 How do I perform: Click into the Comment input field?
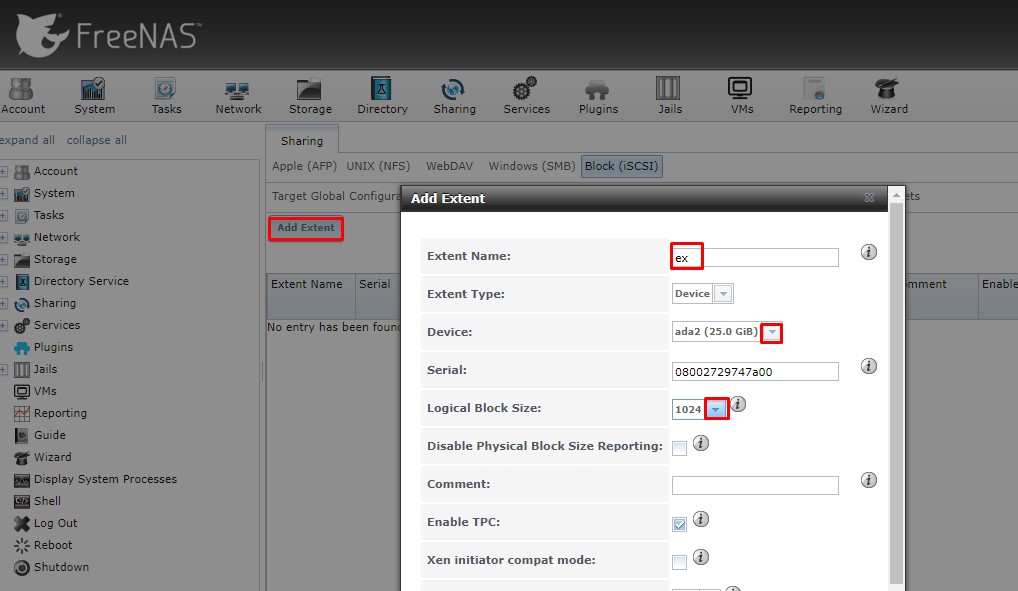pyautogui.click(x=754, y=485)
